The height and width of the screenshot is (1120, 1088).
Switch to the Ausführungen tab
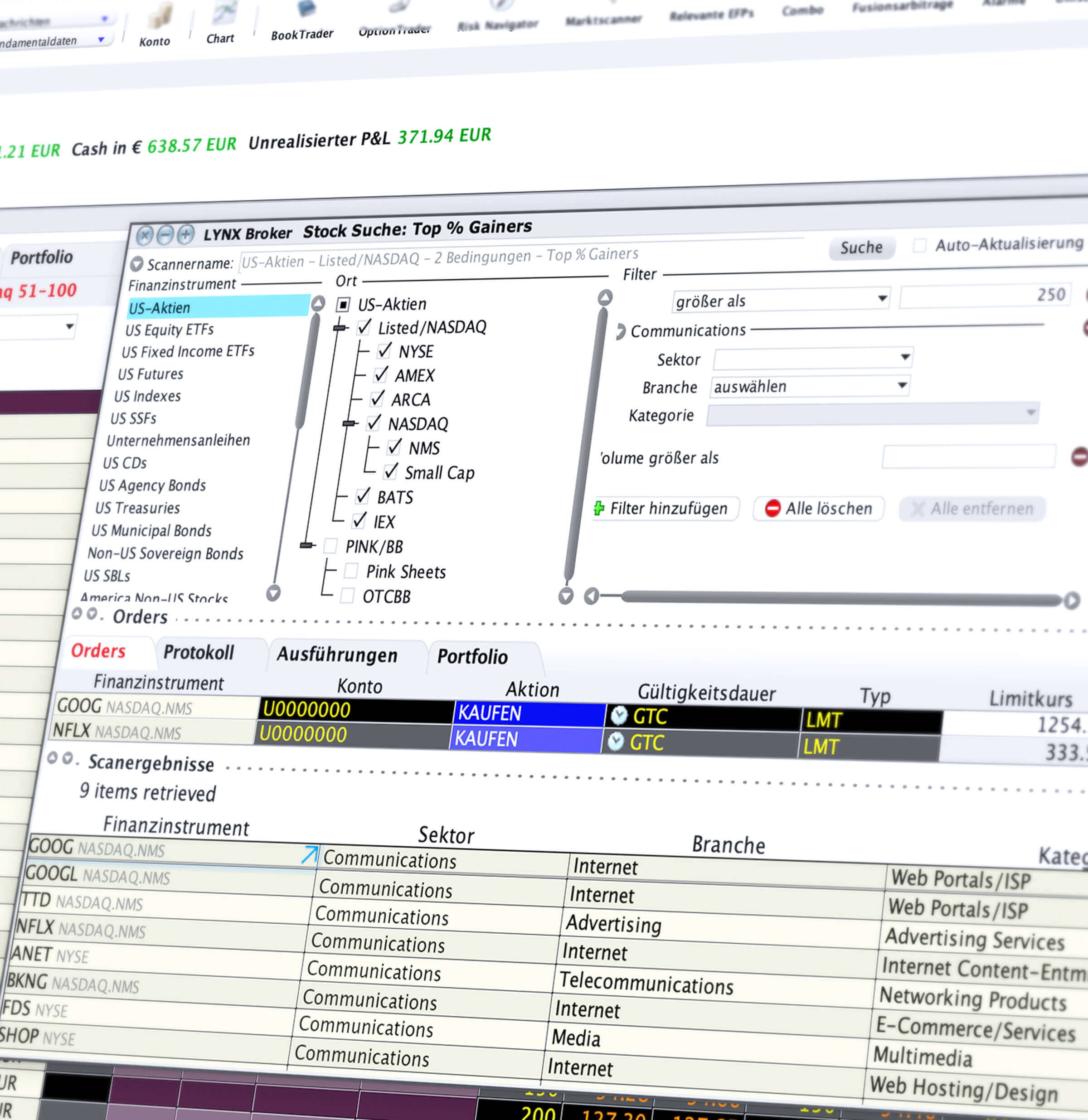[337, 655]
